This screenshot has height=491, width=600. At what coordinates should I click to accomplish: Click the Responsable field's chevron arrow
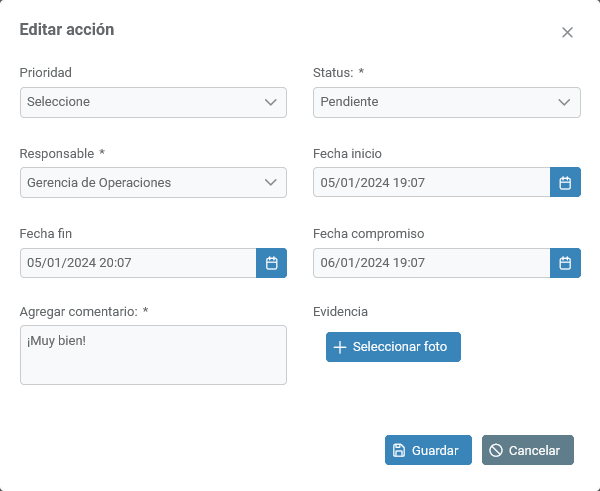point(271,183)
